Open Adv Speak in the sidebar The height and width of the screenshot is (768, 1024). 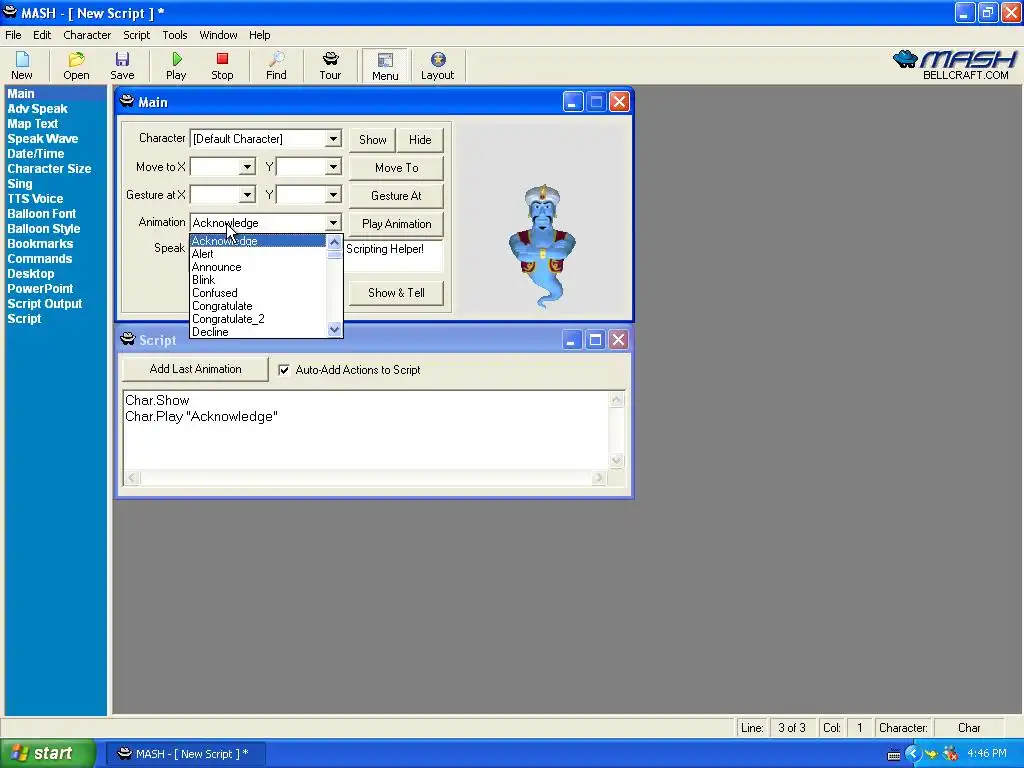(37, 109)
